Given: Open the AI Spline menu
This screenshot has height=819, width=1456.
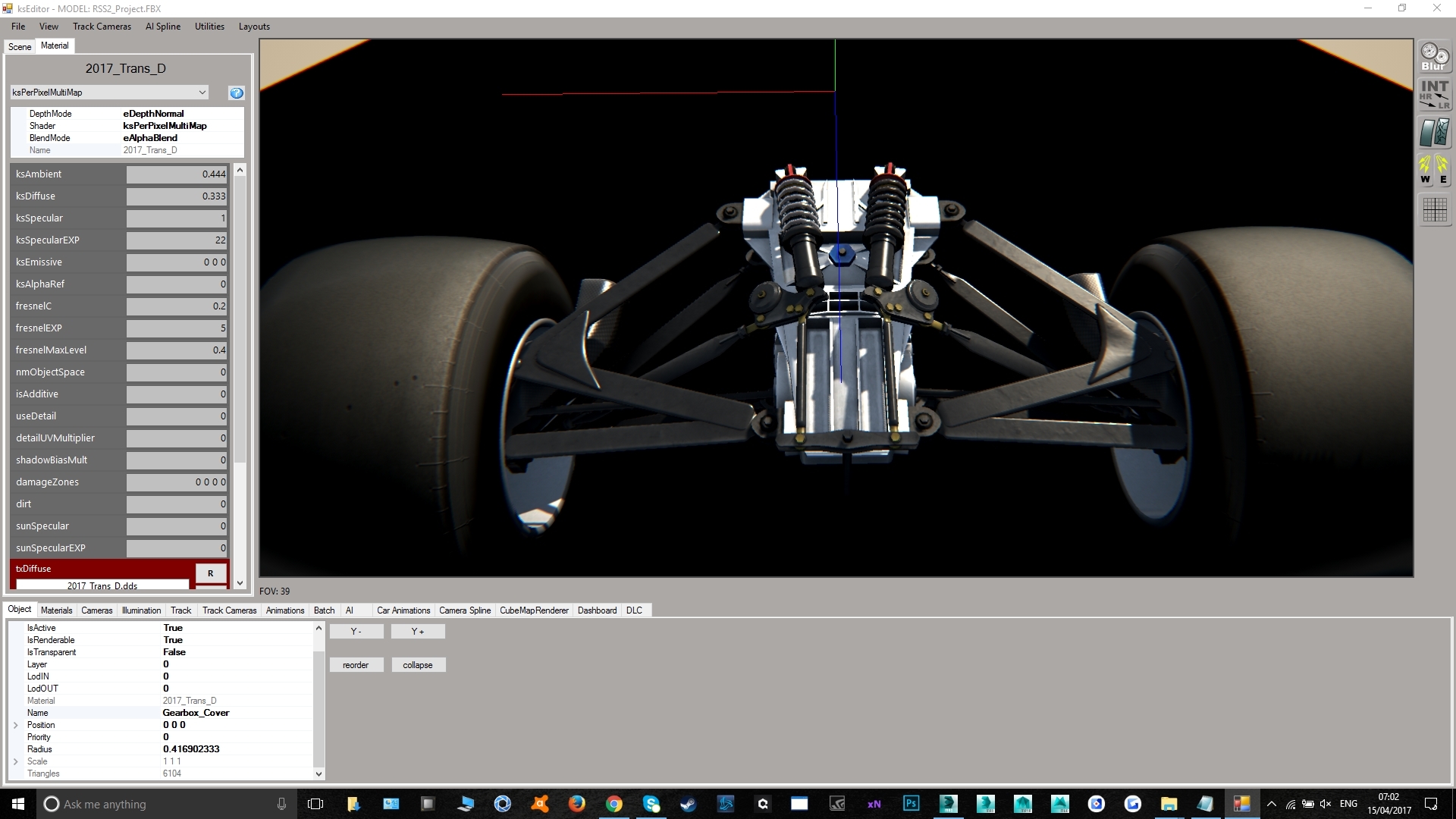Looking at the screenshot, I should coord(163,27).
